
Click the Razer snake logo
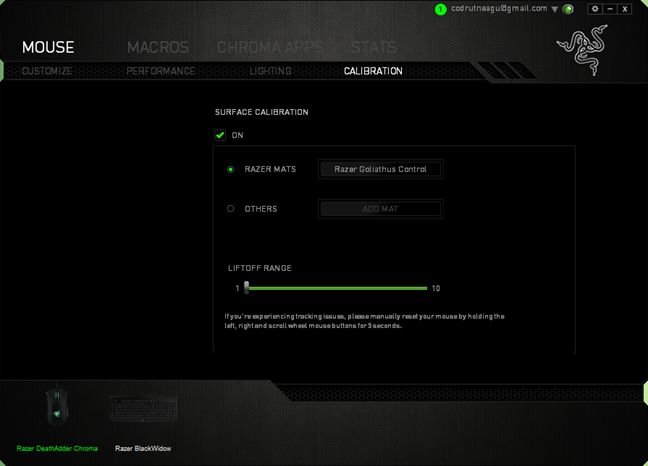[583, 50]
